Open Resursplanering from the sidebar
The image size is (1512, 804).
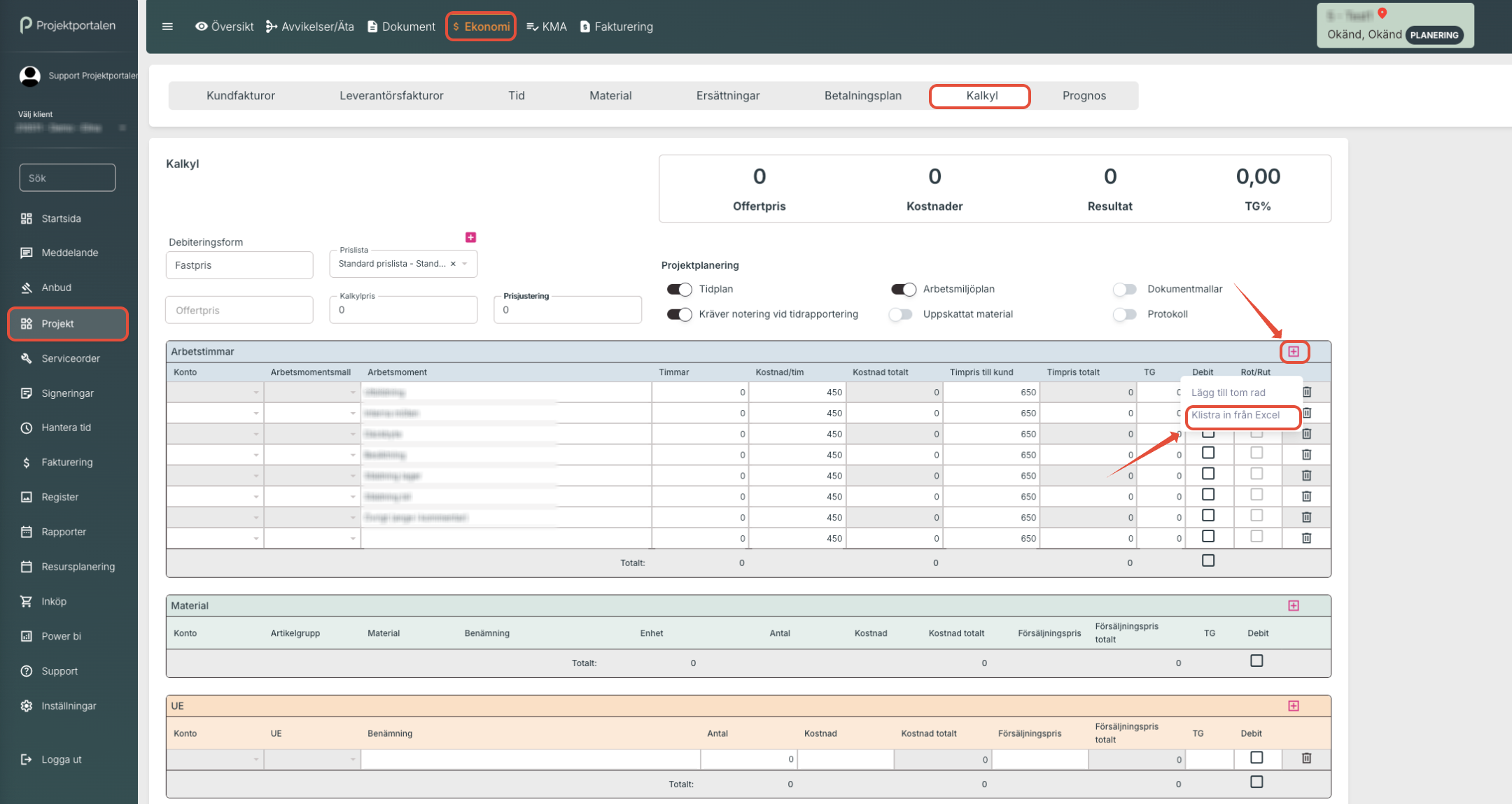pyautogui.click(x=78, y=567)
